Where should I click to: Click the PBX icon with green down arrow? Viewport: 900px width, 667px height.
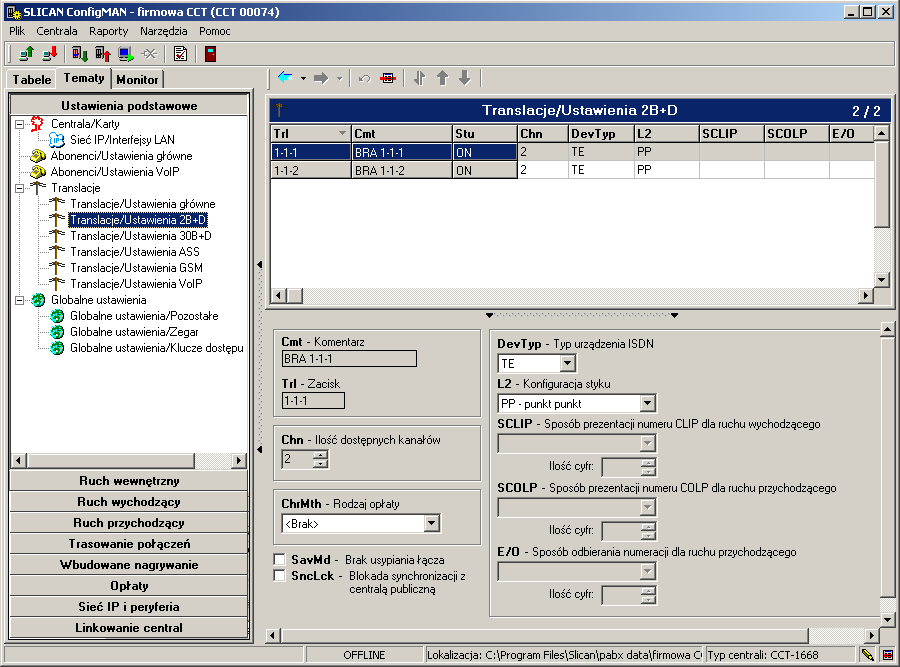coord(80,54)
